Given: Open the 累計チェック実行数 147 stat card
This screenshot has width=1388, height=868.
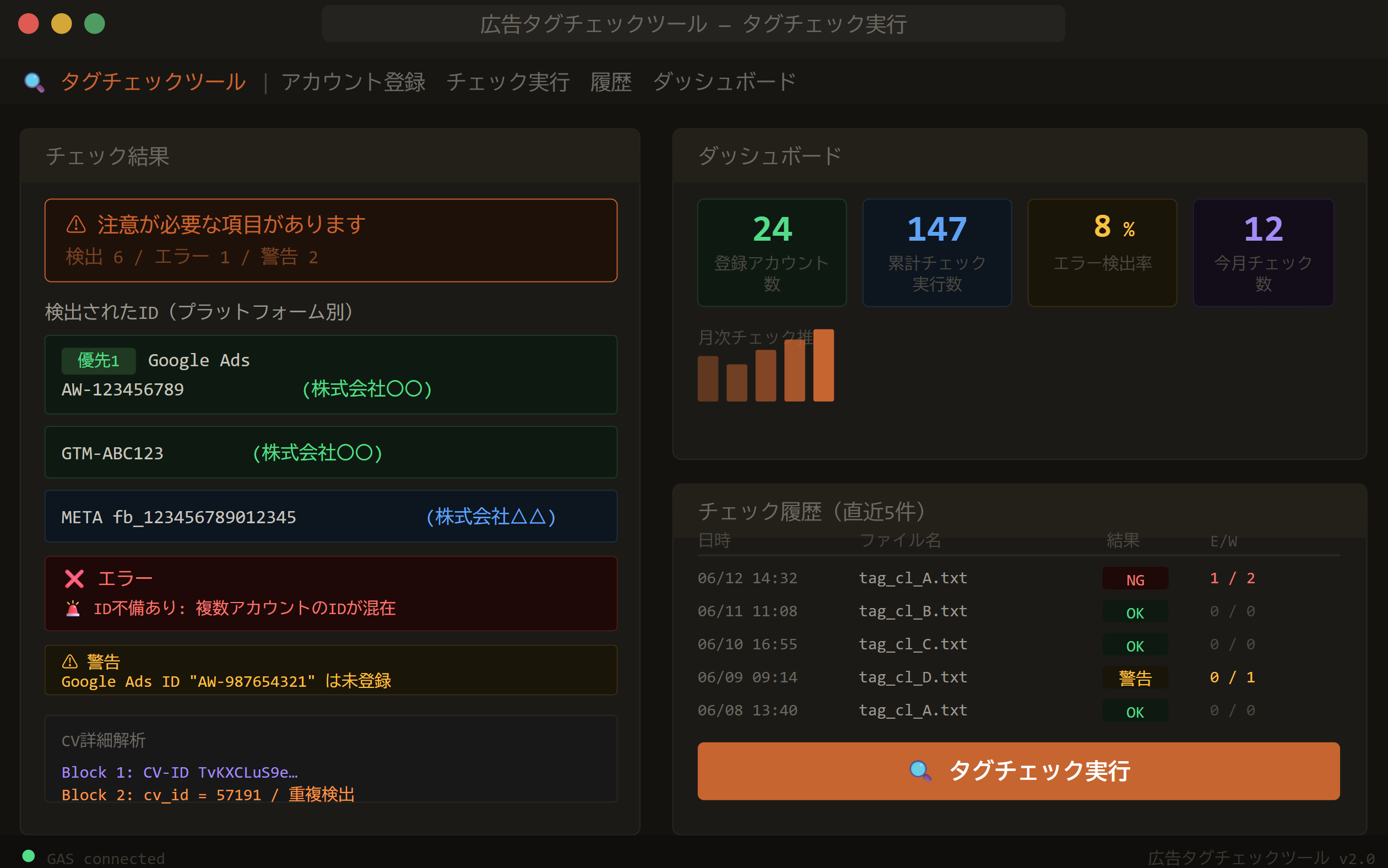Looking at the screenshot, I should (x=937, y=253).
